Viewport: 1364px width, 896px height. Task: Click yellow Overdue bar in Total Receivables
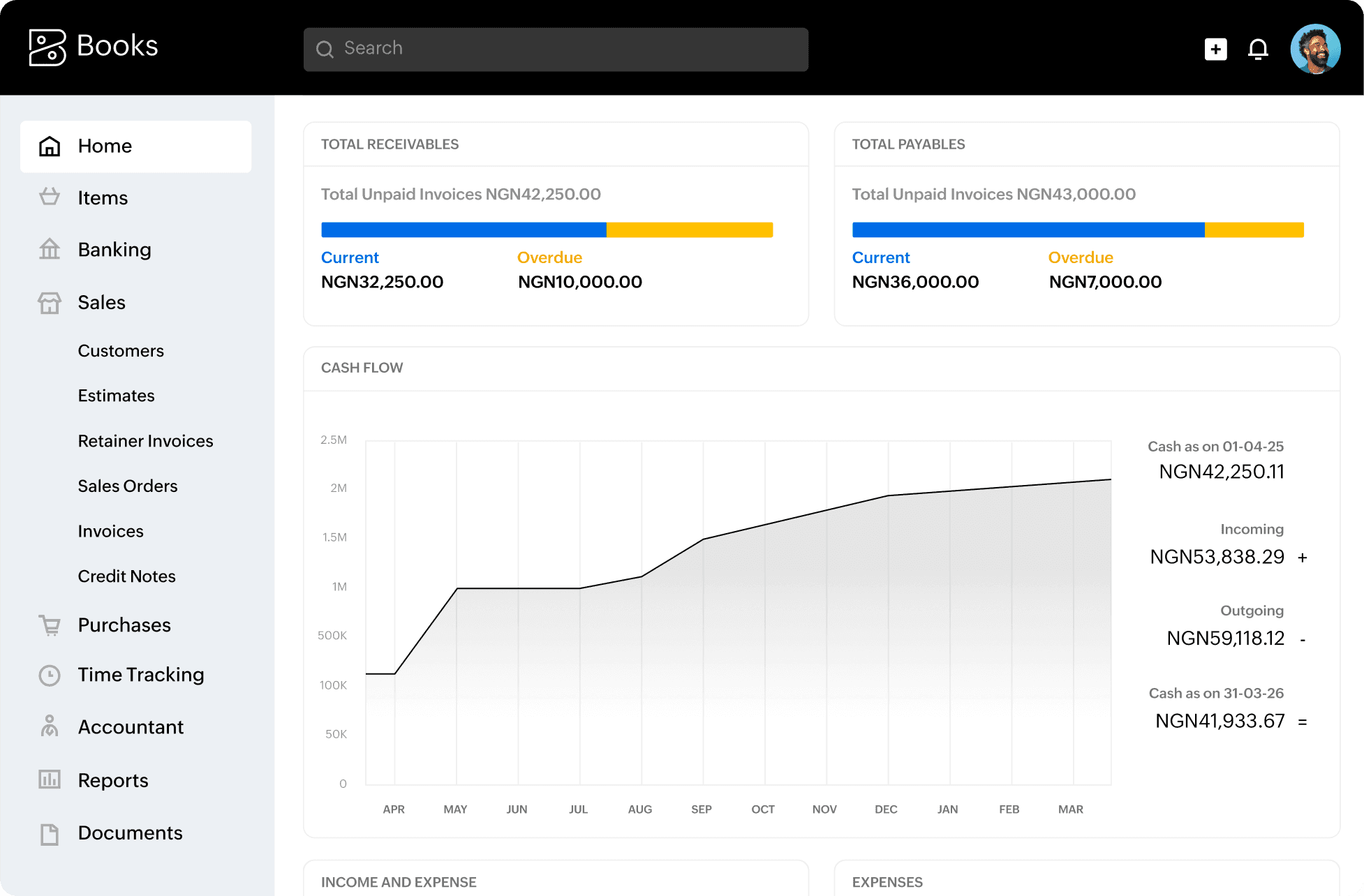[690, 230]
